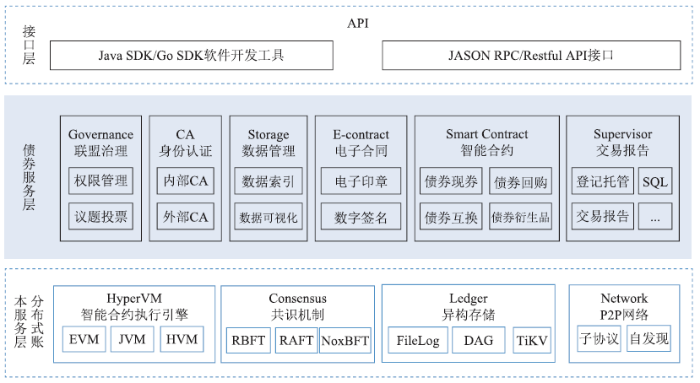Select the 债券衍生品 box
The width and height of the screenshot is (700, 383).
pos(521,216)
